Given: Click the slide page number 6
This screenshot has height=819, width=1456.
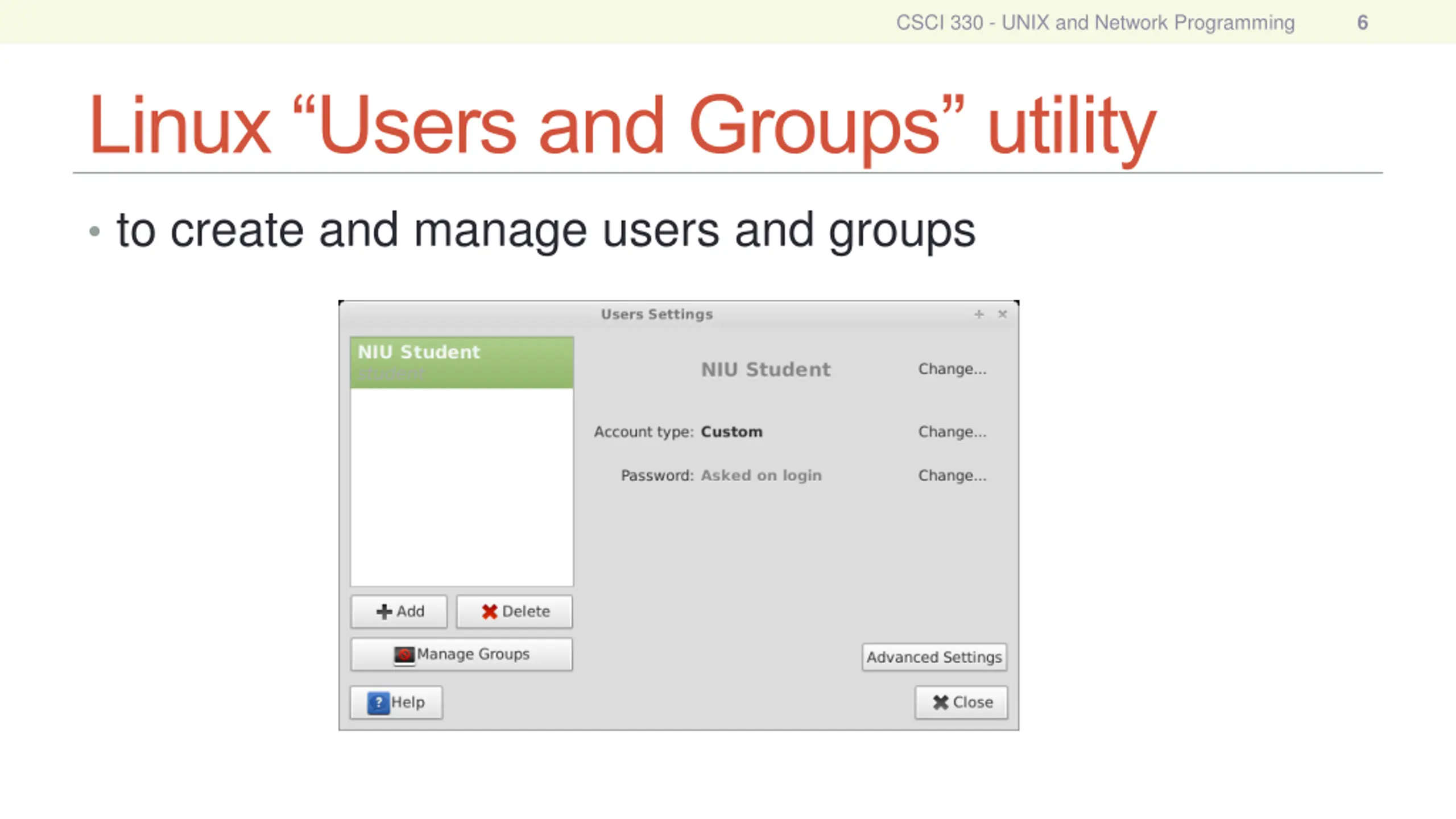Looking at the screenshot, I should click(1362, 23).
